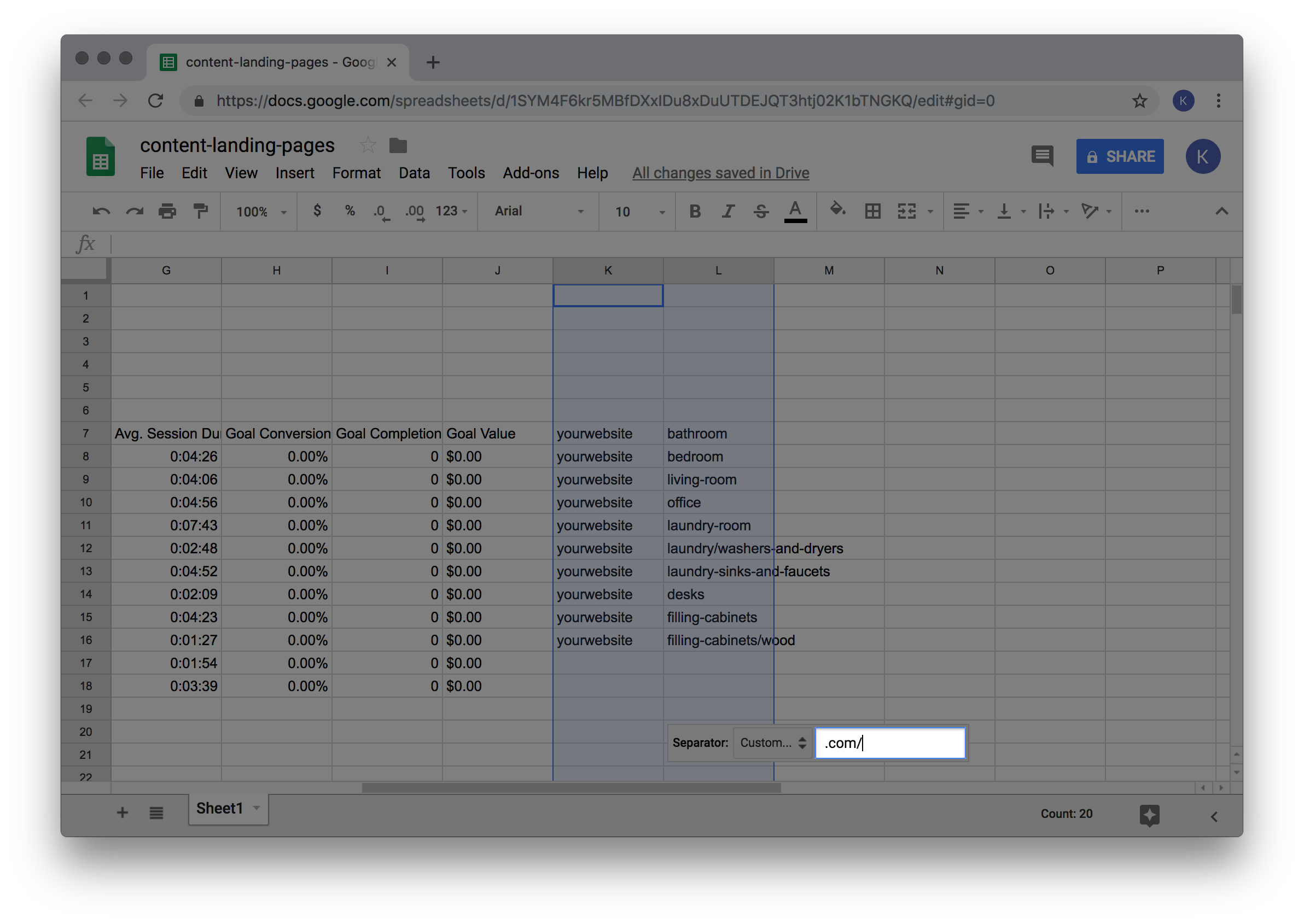Open the font size 10 dropdown
Image resolution: width=1304 pixels, height=924 pixels.
tap(639, 212)
